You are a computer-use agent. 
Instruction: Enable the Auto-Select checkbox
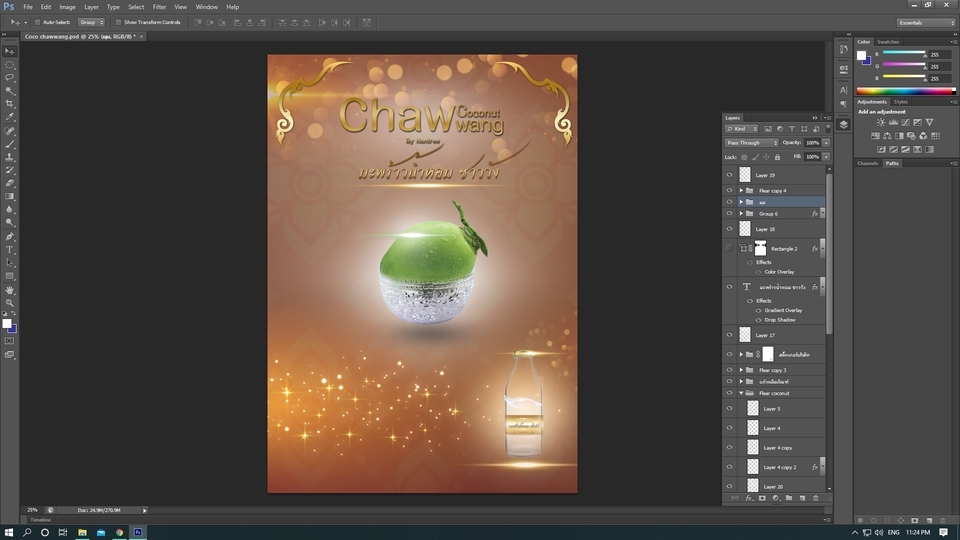tap(37, 23)
